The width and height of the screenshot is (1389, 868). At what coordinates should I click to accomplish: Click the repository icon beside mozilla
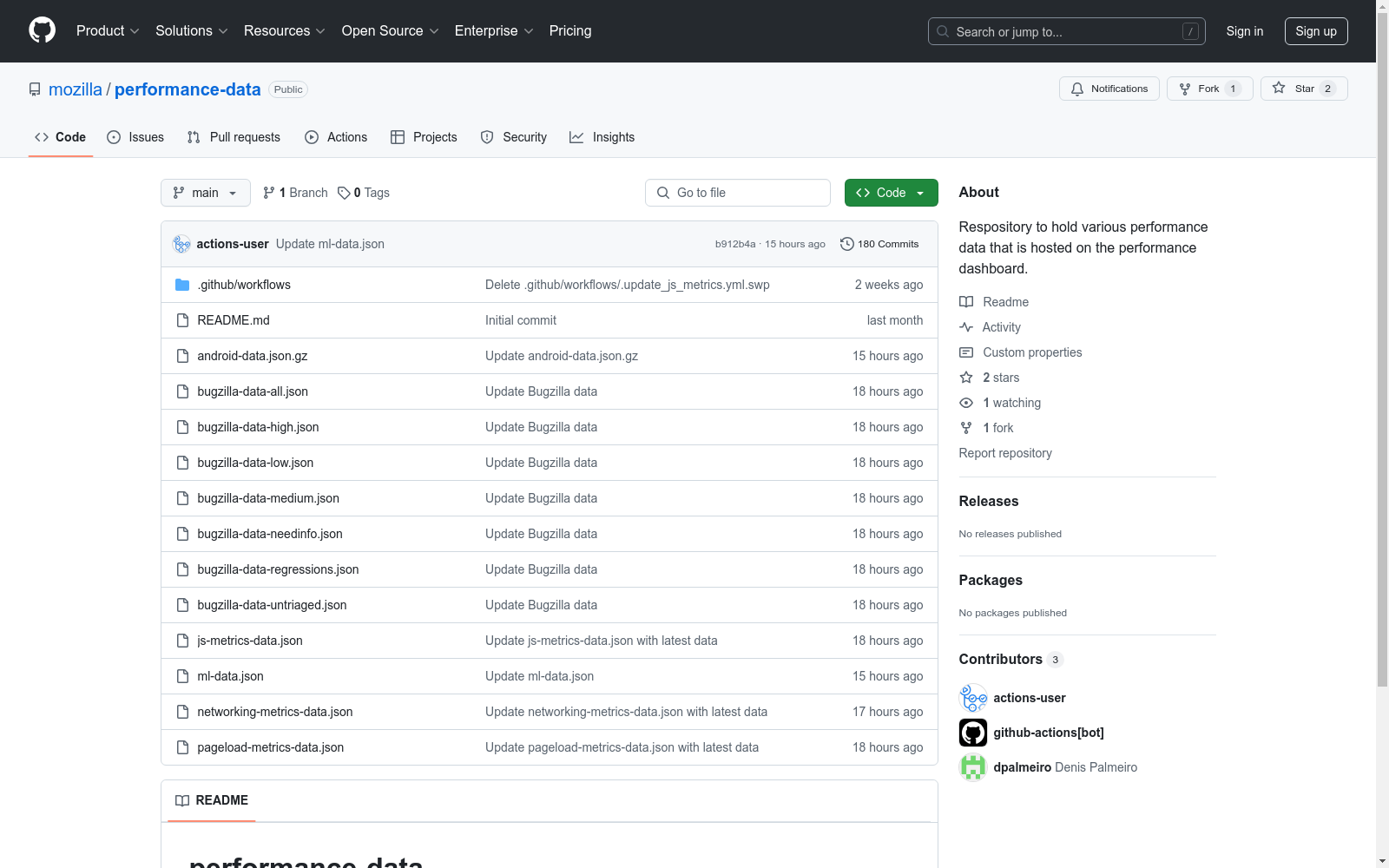pyautogui.click(x=35, y=89)
